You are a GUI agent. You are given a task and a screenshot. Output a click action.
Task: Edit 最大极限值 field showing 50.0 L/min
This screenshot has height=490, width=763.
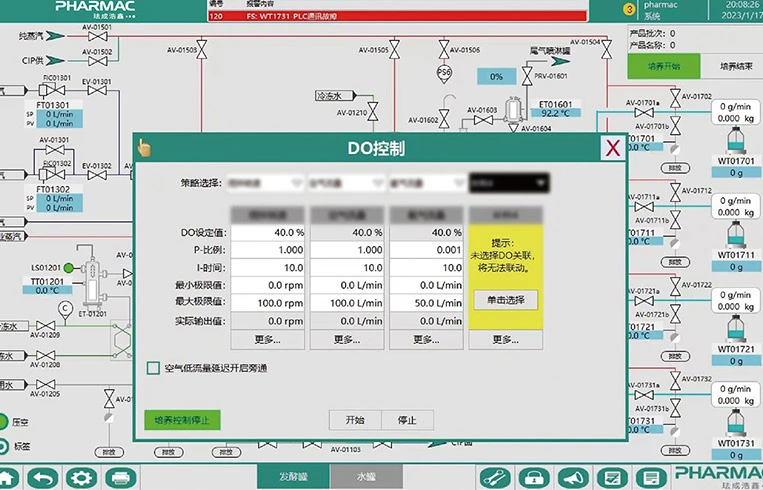426,303
